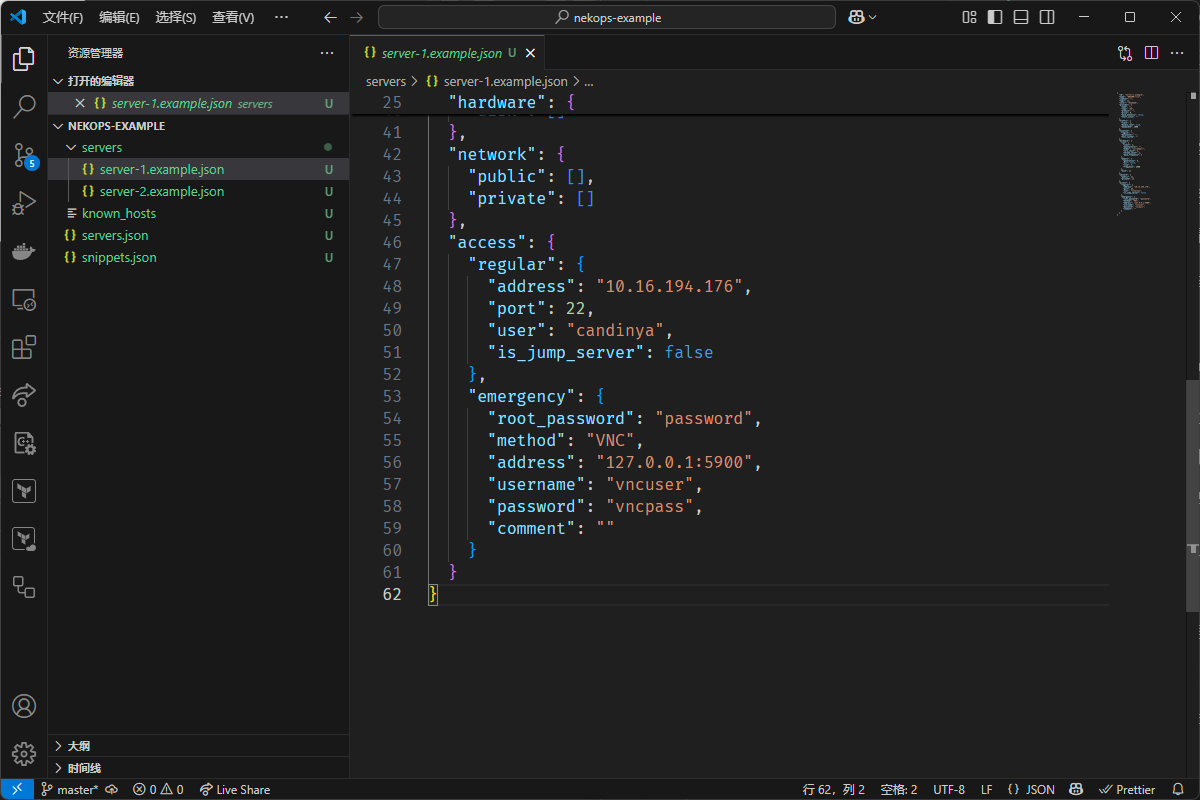Open the Manage settings gear
This screenshot has width=1200, height=800.
[24, 753]
